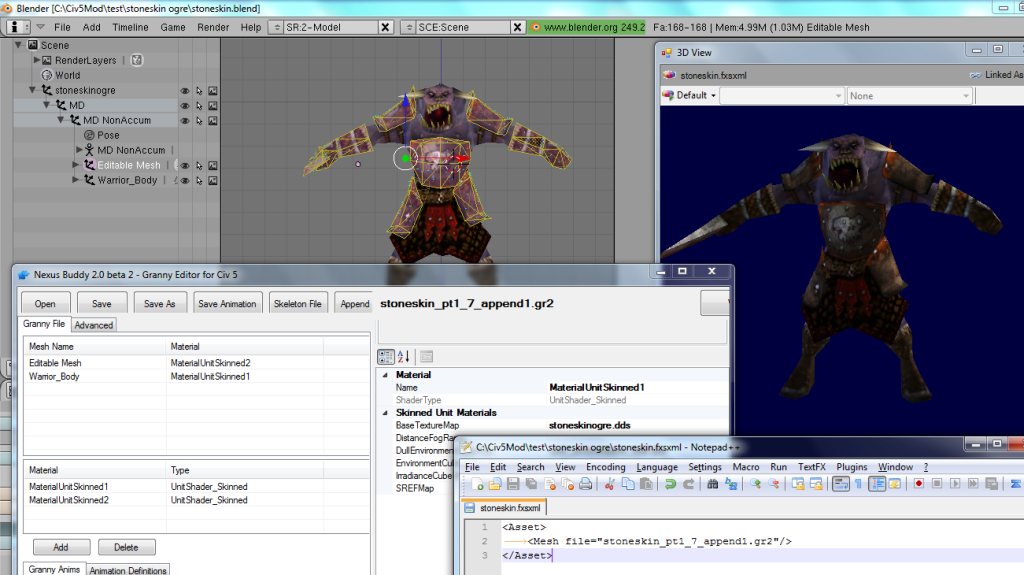The image size is (1024, 575).
Task: Click Notepad++ Save icon
Action: coord(513,484)
